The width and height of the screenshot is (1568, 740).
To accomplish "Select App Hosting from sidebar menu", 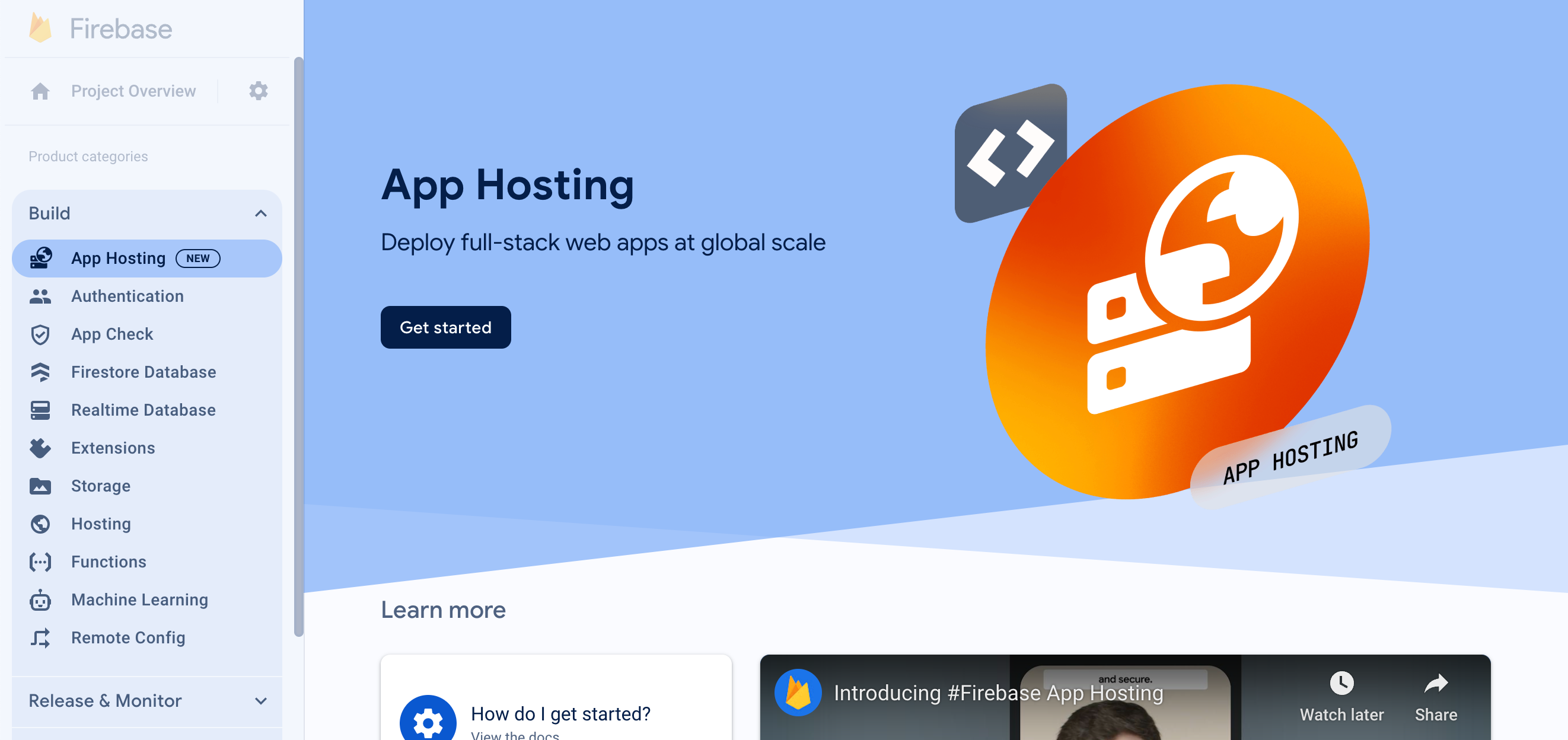I will [147, 257].
